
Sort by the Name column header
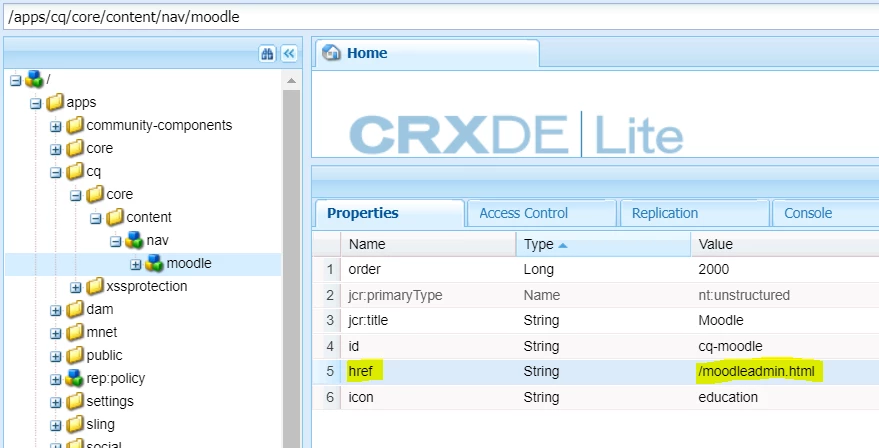428,244
